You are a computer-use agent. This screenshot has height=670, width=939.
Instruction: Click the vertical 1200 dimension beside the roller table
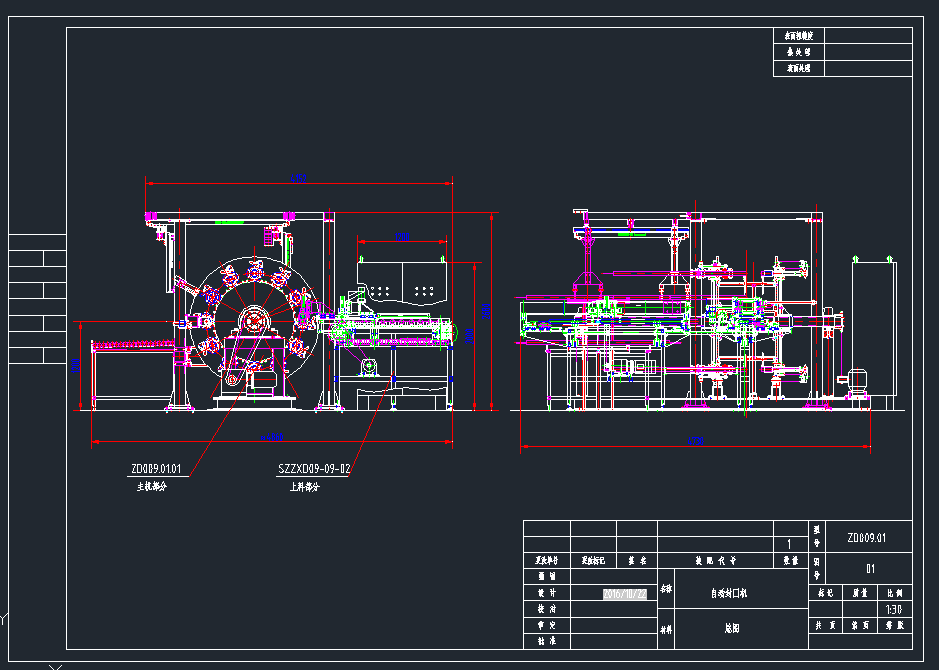coord(75,365)
